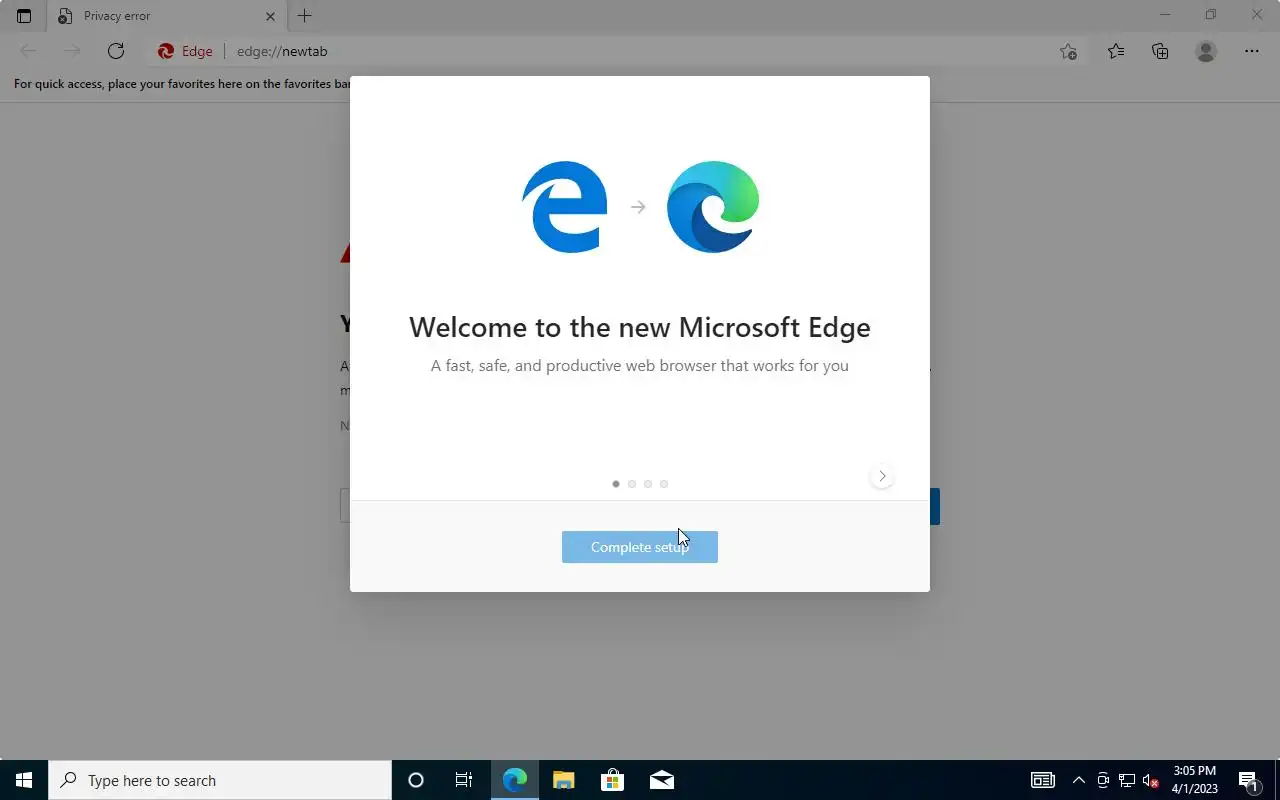Viewport: 1280px width, 800px height.
Task: Show hidden system tray icons
Action: (1078, 780)
